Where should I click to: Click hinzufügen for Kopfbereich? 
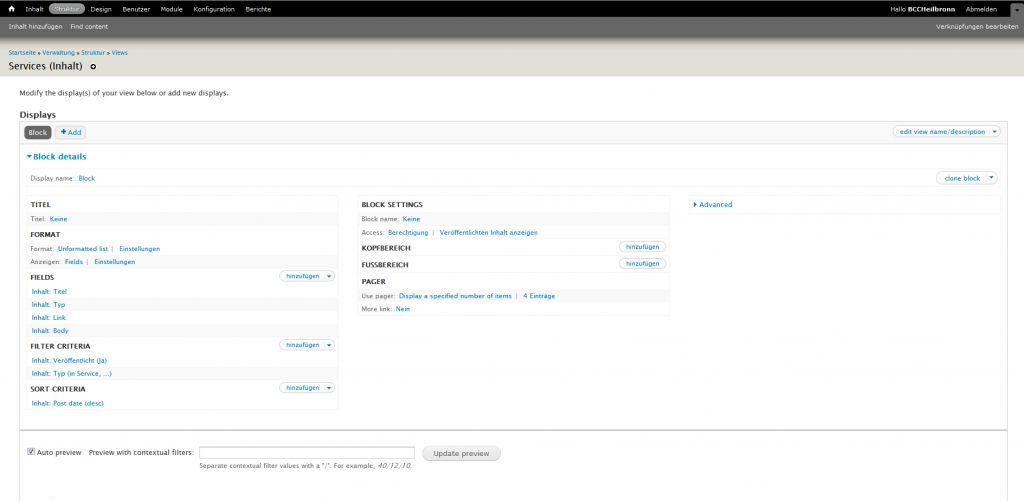(x=643, y=247)
